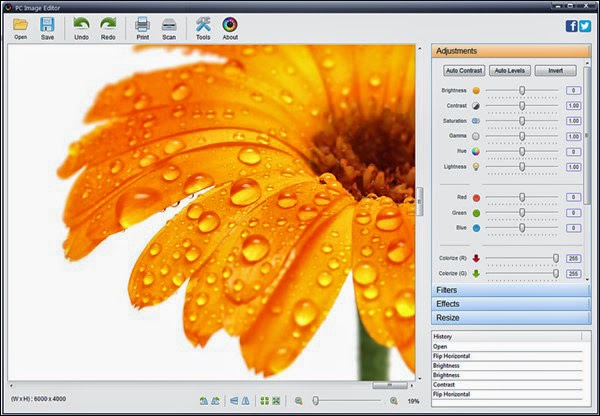Click the Colorize (R) slider handle

click(556, 258)
